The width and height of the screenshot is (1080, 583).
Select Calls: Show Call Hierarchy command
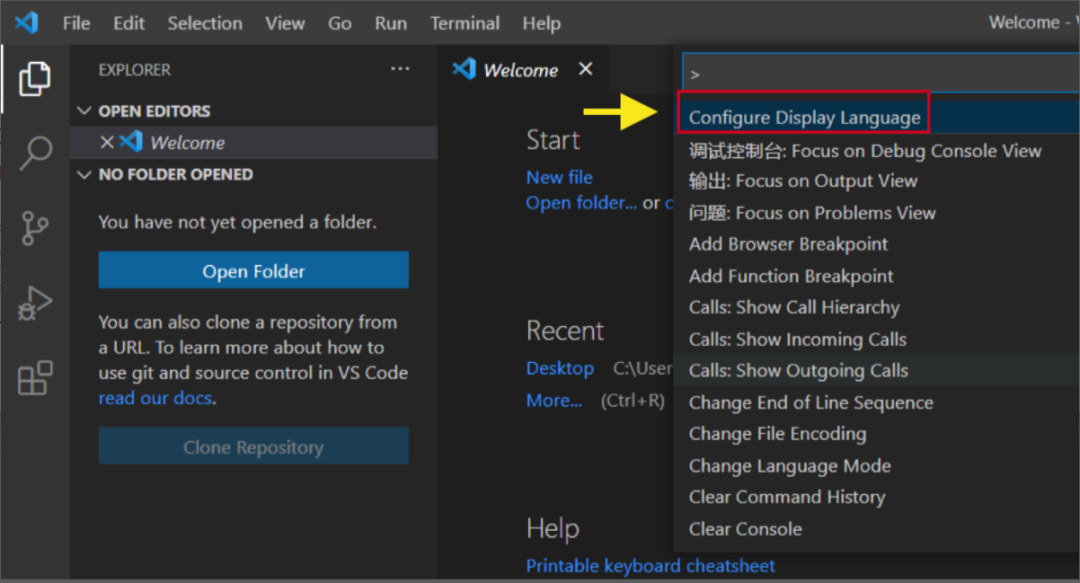[876, 307]
